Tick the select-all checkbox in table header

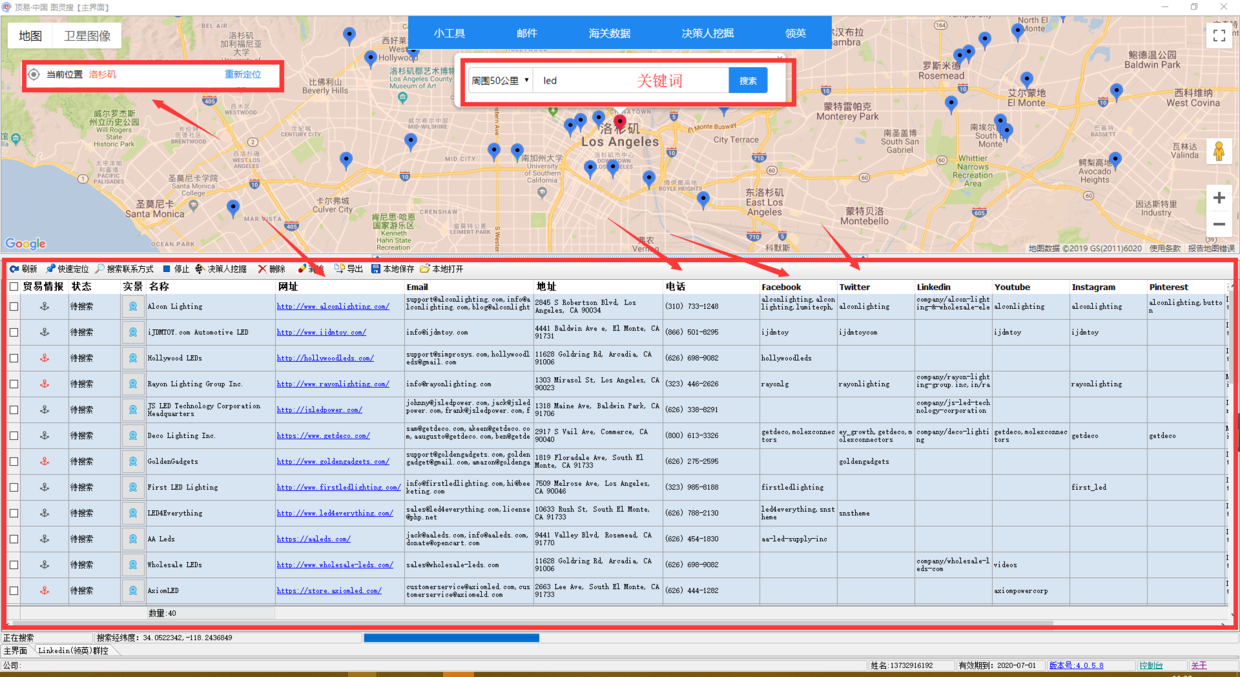click(14, 287)
